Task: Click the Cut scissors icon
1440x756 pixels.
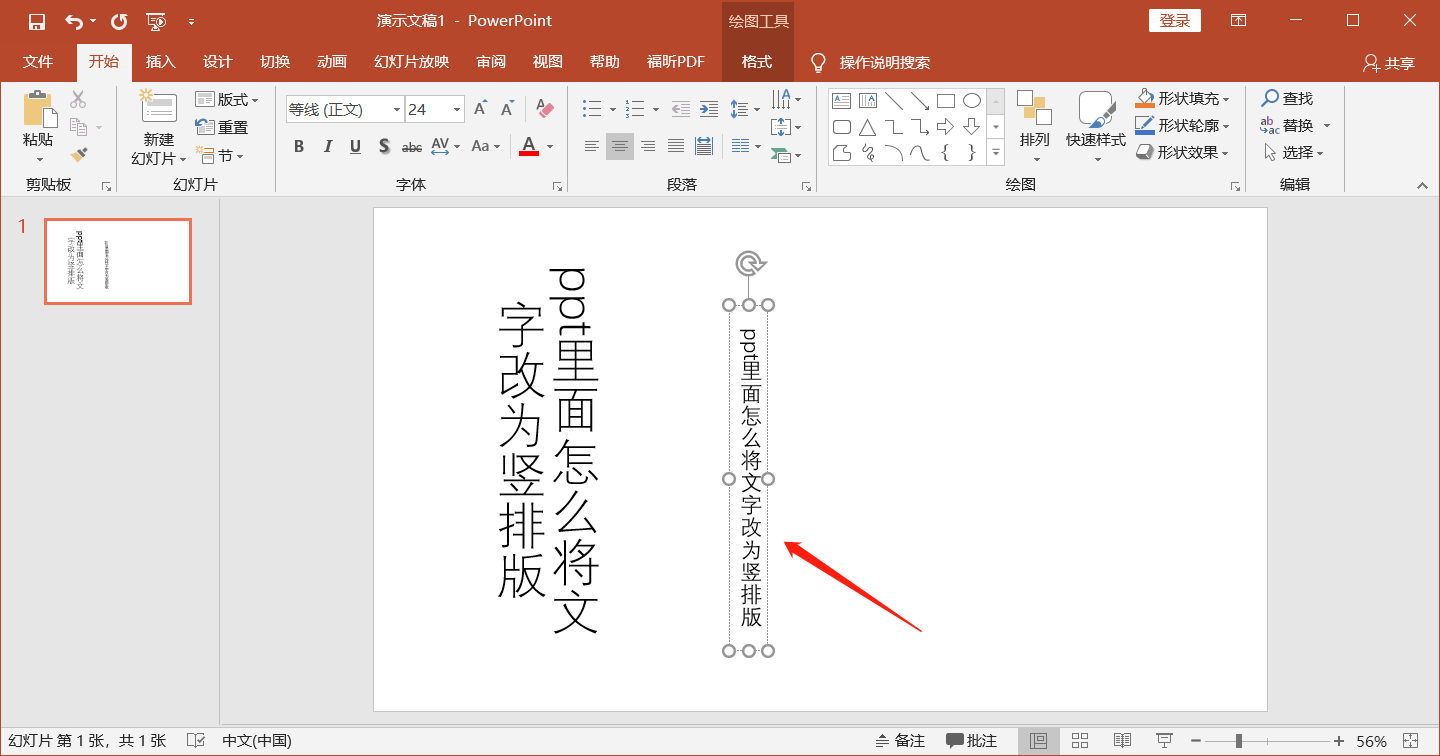Action: pos(78,99)
